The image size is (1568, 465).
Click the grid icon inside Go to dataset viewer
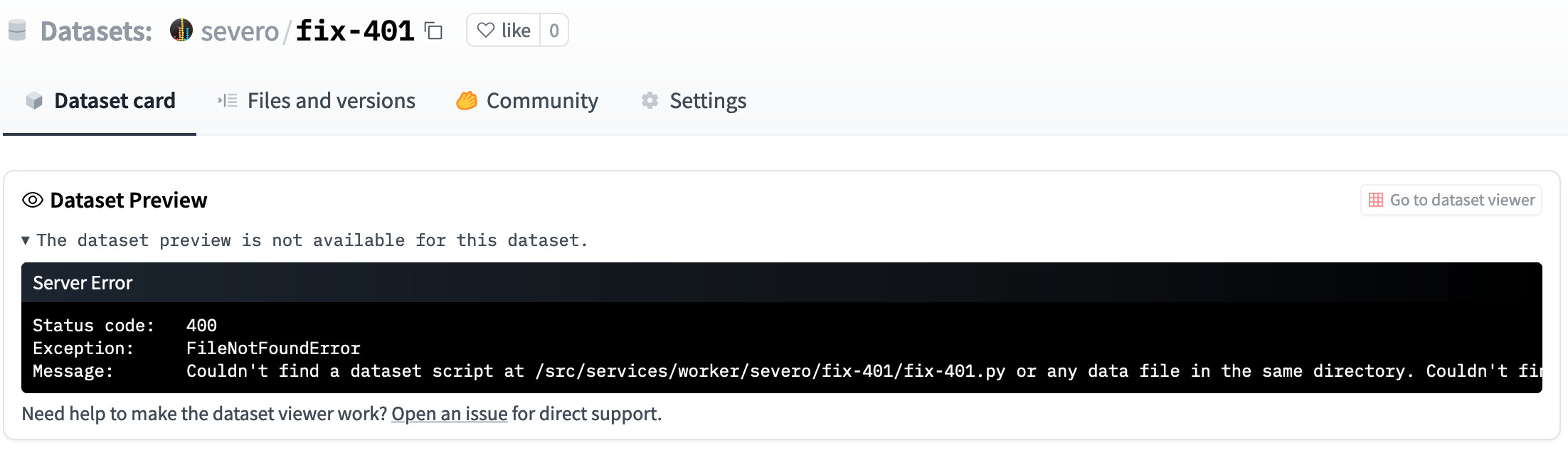coord(1375,200)
